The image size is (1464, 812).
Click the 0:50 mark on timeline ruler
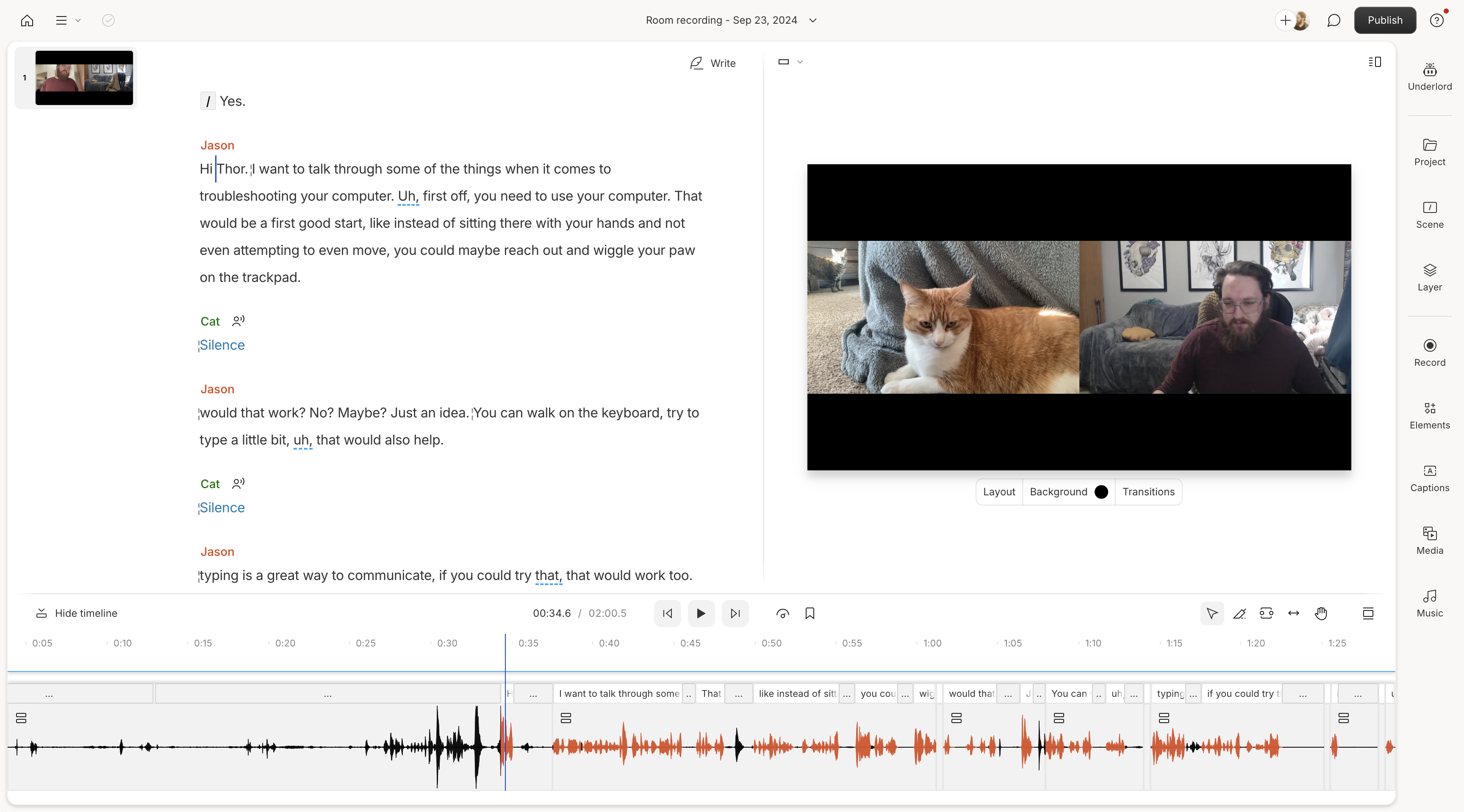point(771,644)
